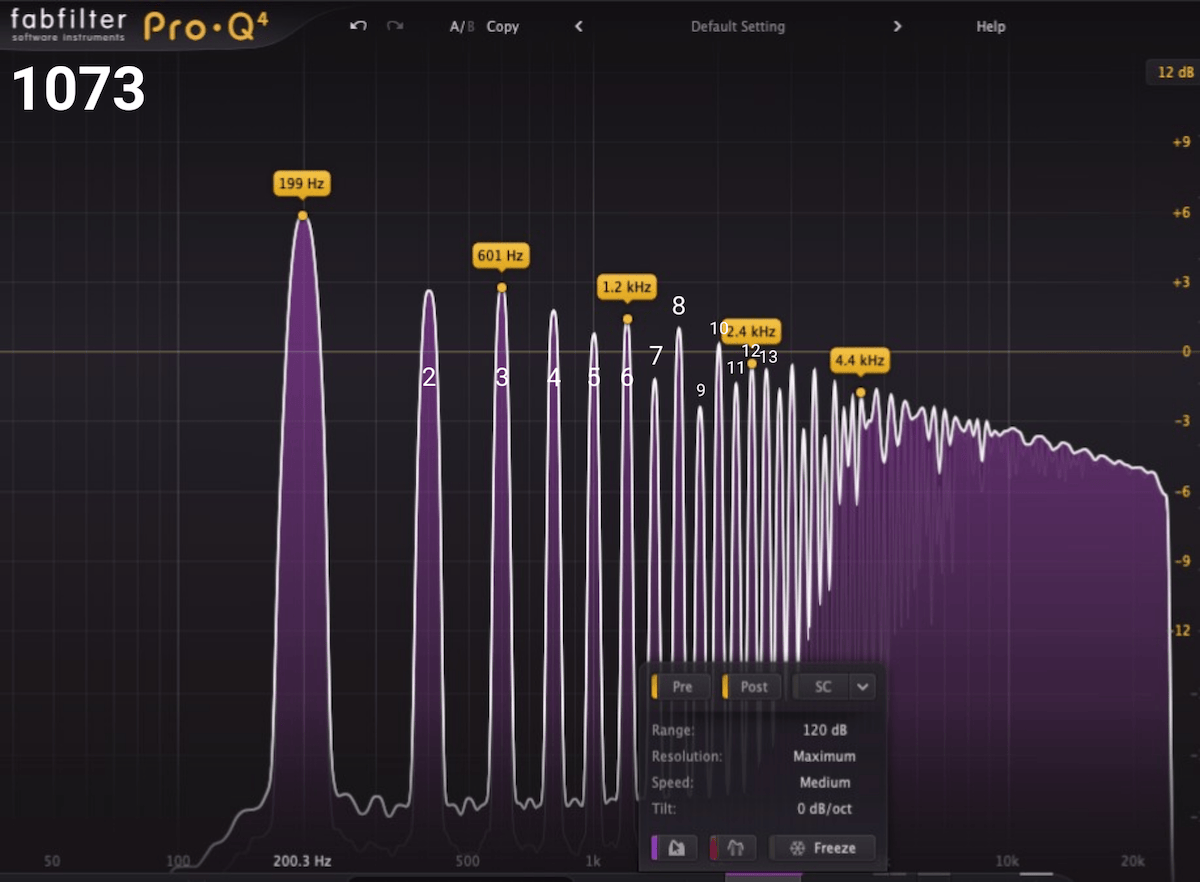Click the 1.2 kHz peak label
This screenshot has height=882, width=1200.
[627, 287]
